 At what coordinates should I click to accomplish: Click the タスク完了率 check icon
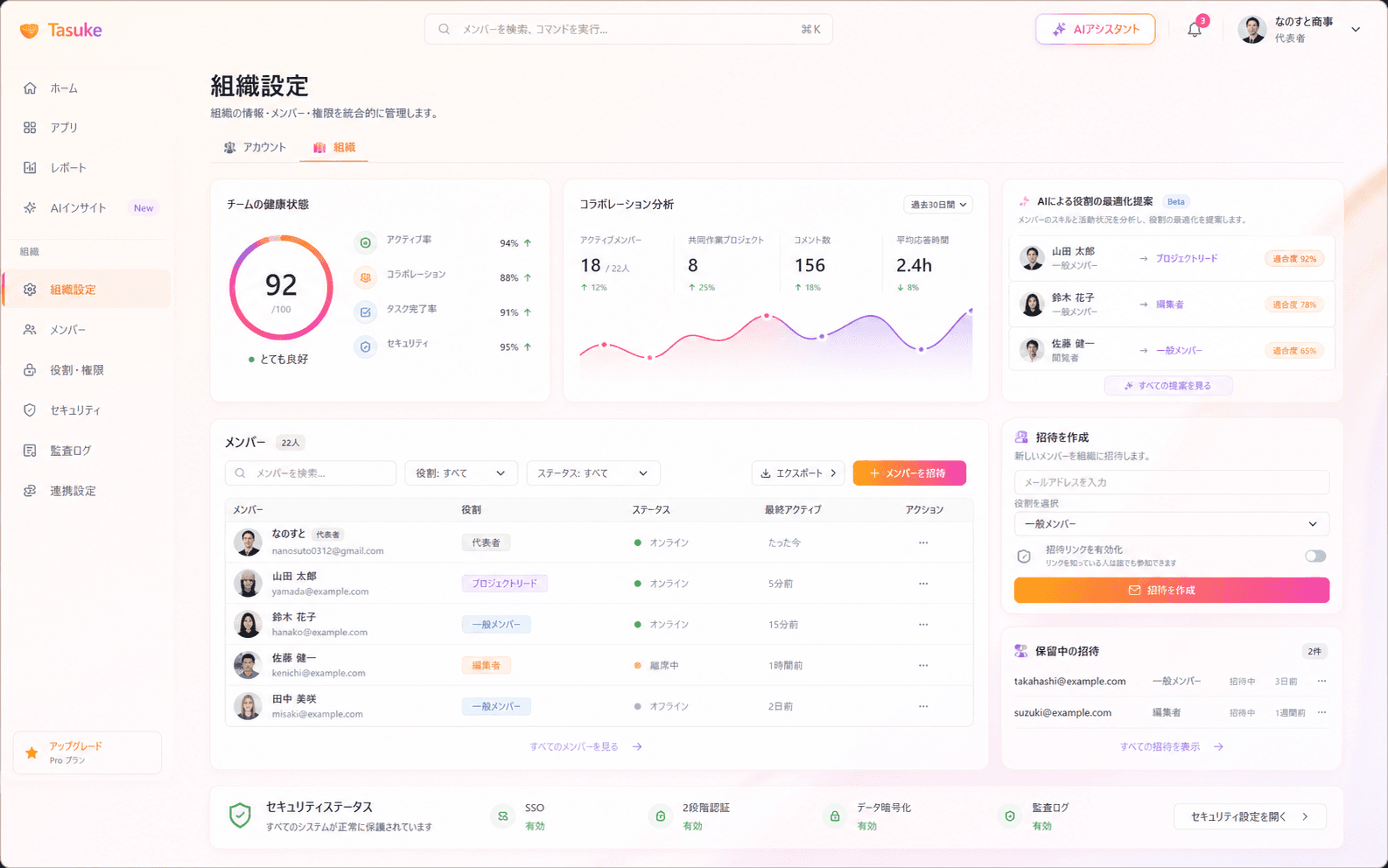click(x=366, y=311)
